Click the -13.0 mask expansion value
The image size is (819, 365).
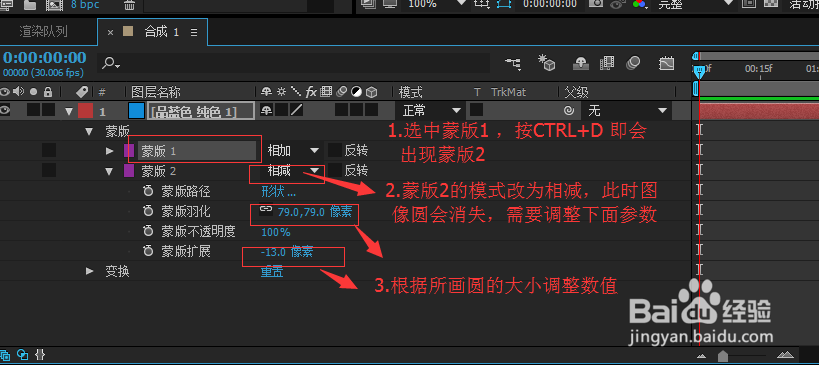tap(273, 252)
